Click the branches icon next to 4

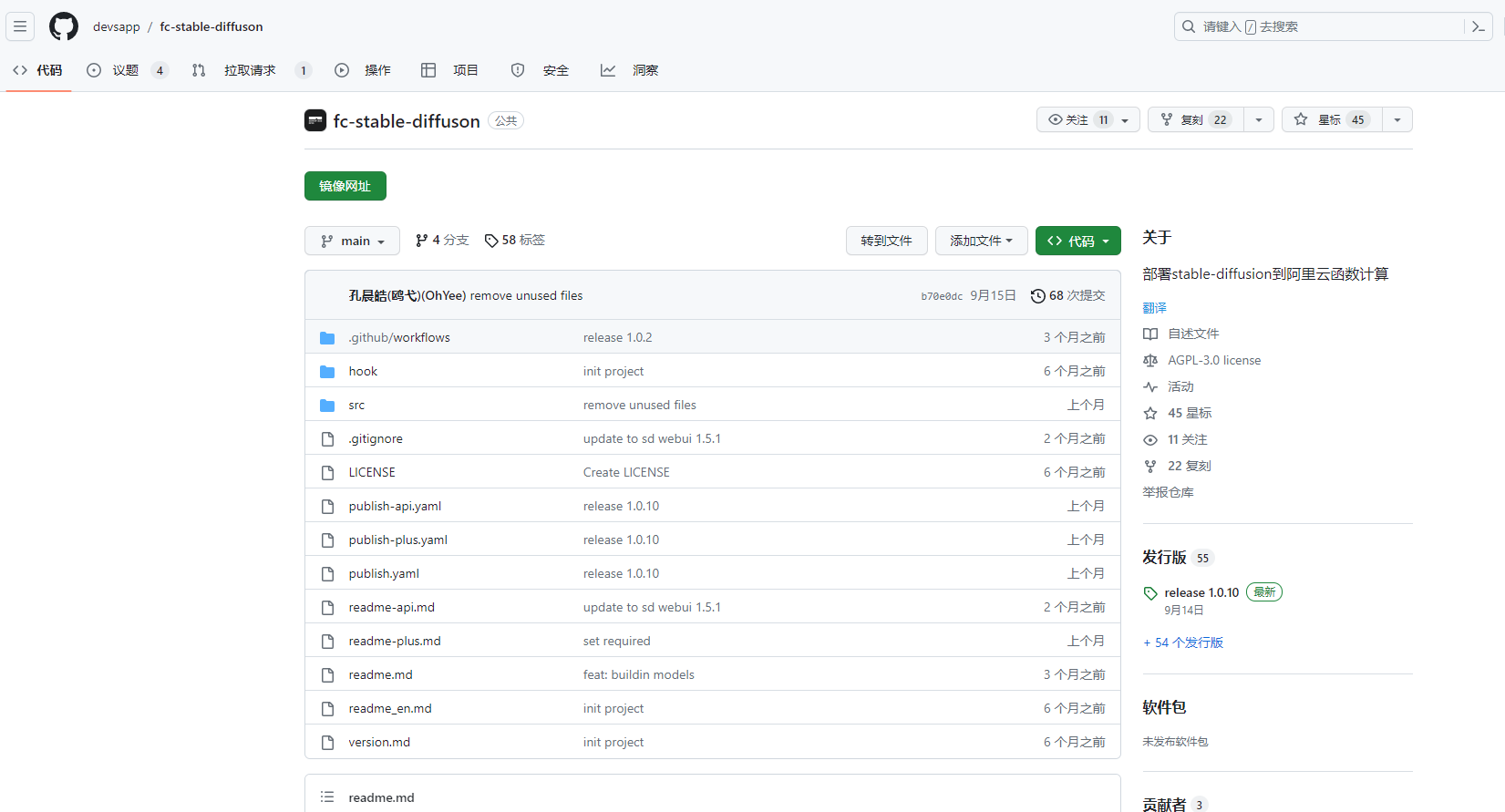tap(421, 241)
